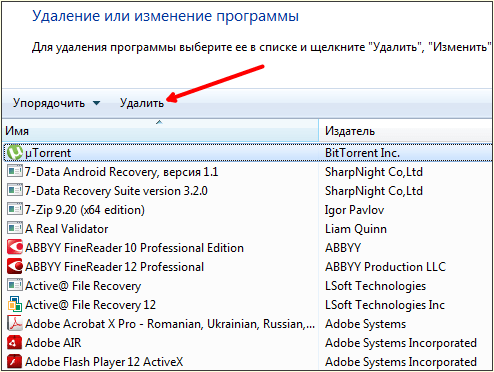
Task: Click publisher LSoft Technologies for Active@ File Recovery
Action: pos(375,286)
